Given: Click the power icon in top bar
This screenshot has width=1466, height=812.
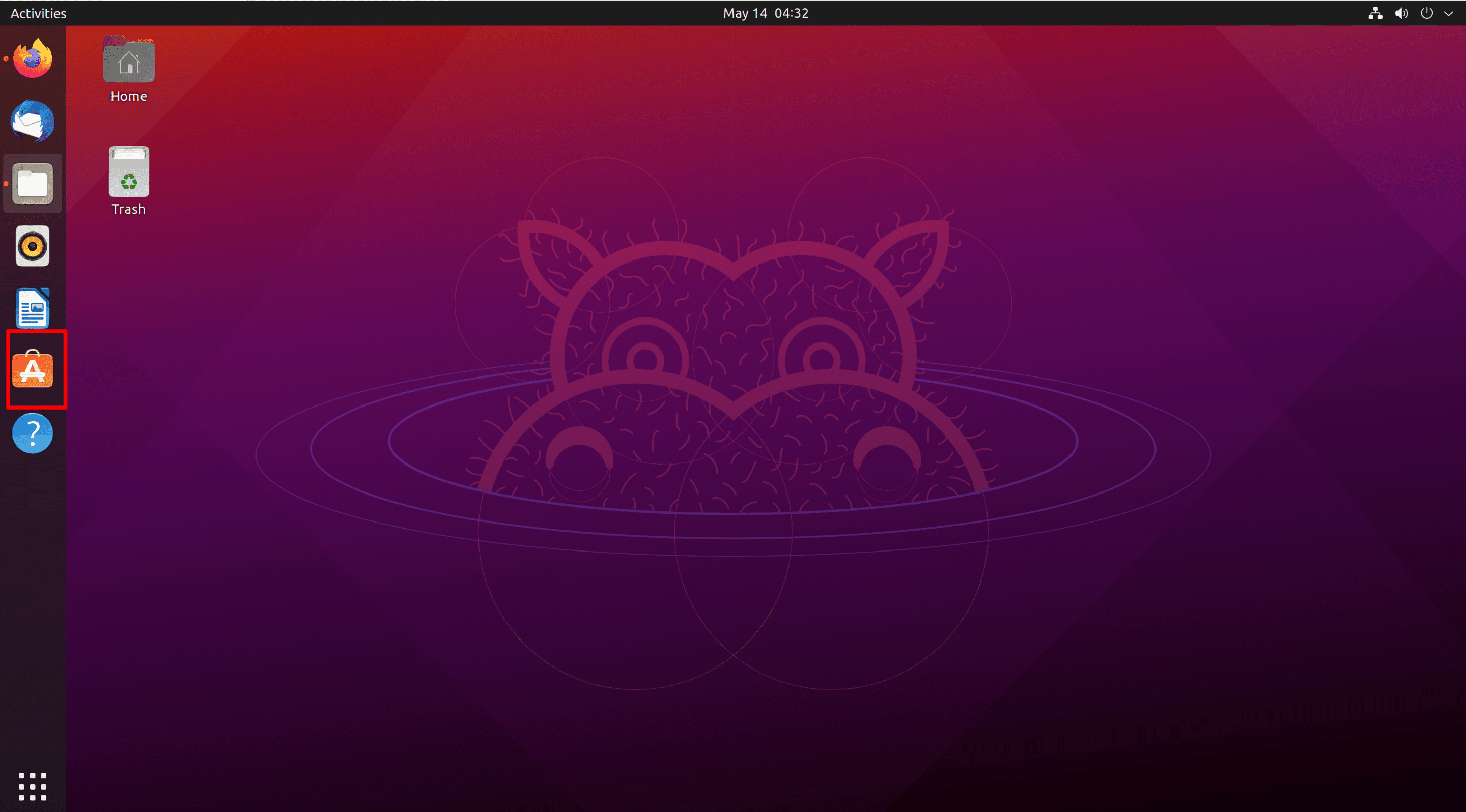Looking at the screenshot, I should click(x=1426, y=13).
